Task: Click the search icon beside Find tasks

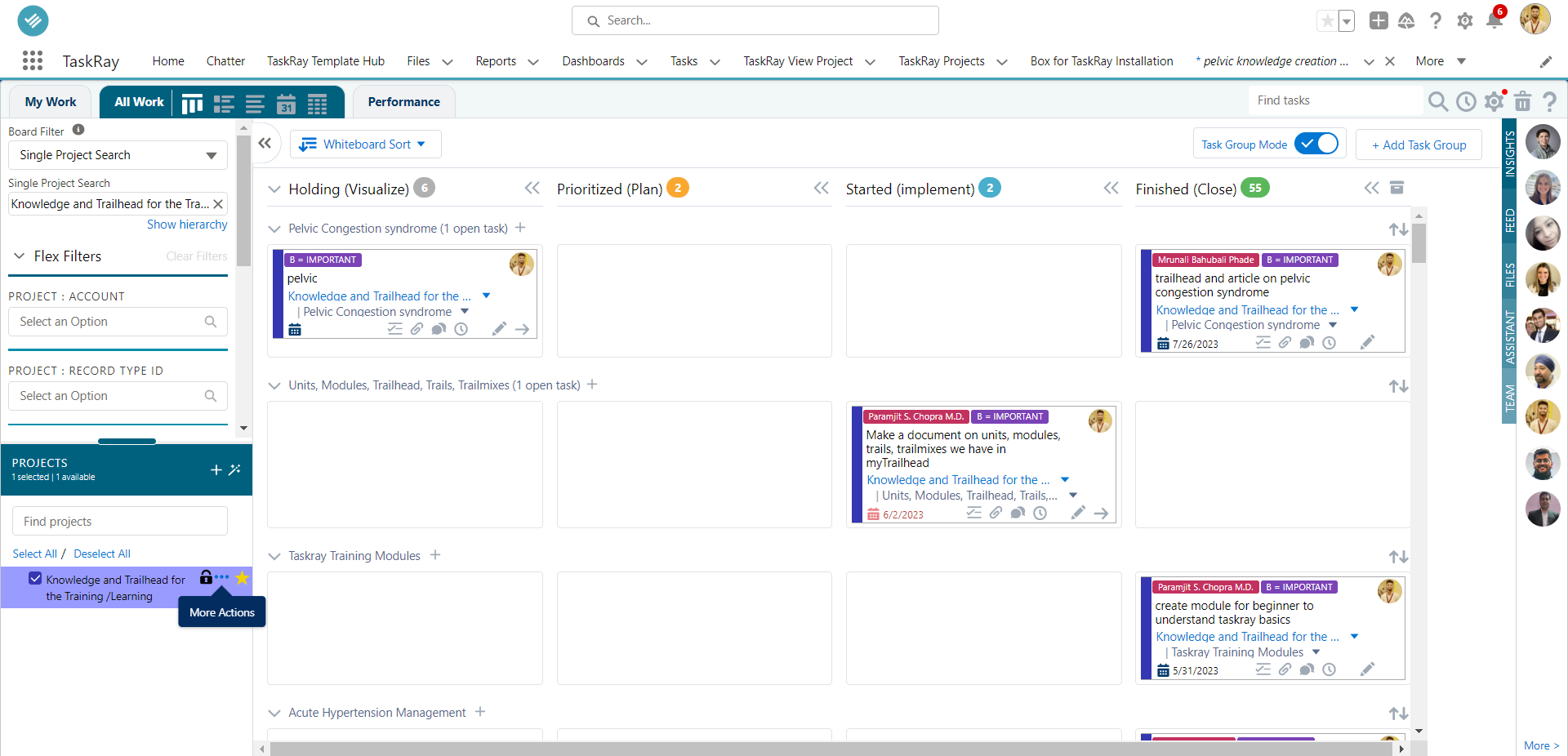Action: pos(1438,100)
